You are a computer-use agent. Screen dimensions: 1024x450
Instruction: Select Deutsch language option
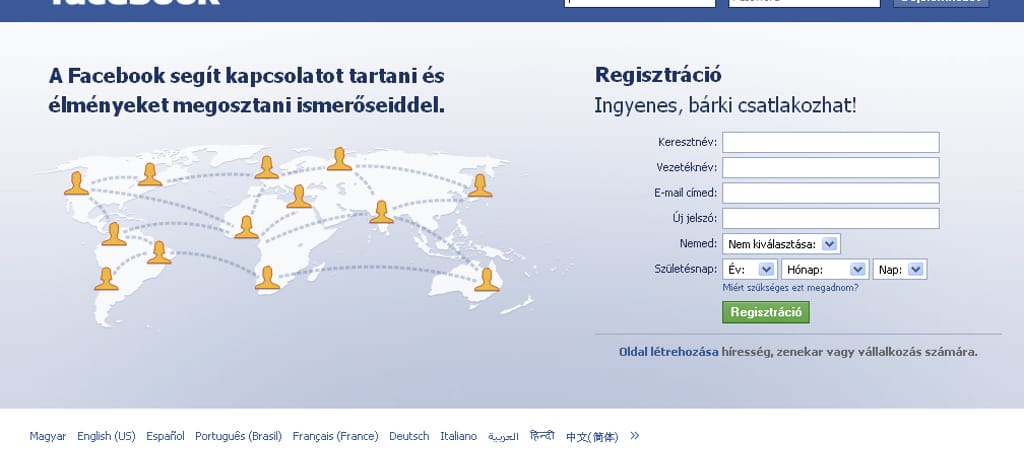(x=409, y=436)
